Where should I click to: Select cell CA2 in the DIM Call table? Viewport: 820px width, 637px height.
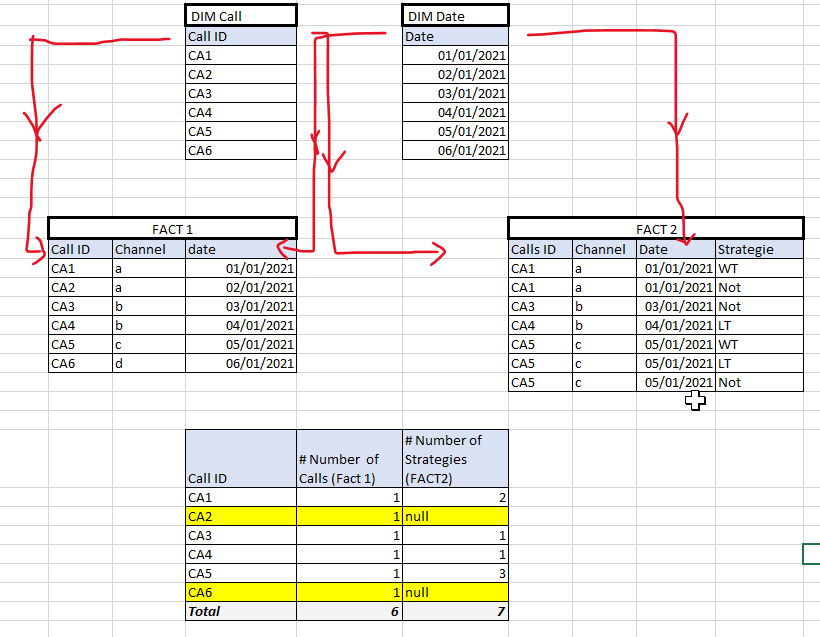(241, 74)
